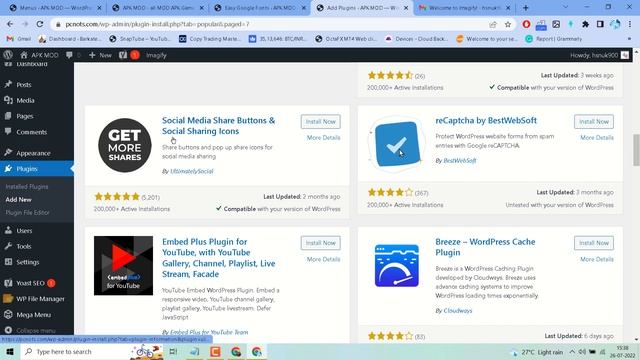The width and height of the screenshot is (640, 360).
Task: Bookmark this page with the star icon
Action: click(x=508, y=24)
